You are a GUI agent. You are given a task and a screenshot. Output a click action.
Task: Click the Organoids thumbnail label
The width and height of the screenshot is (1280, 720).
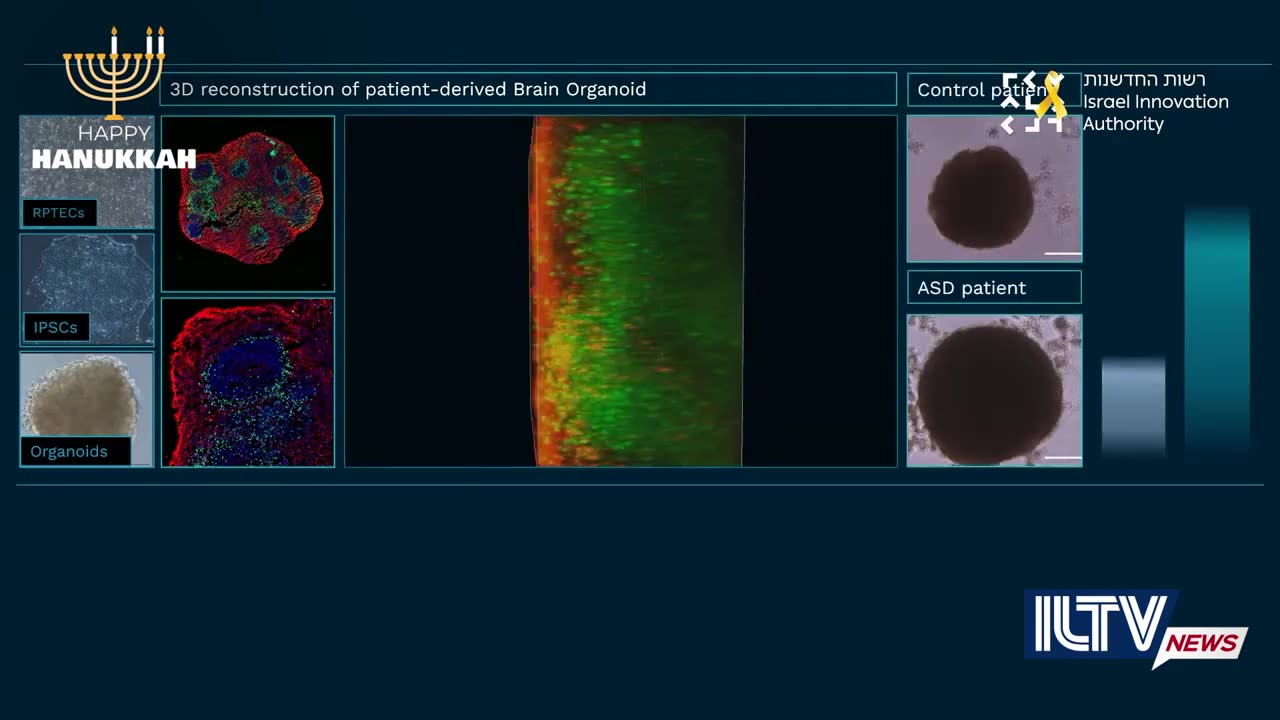[x=76, y=451]
